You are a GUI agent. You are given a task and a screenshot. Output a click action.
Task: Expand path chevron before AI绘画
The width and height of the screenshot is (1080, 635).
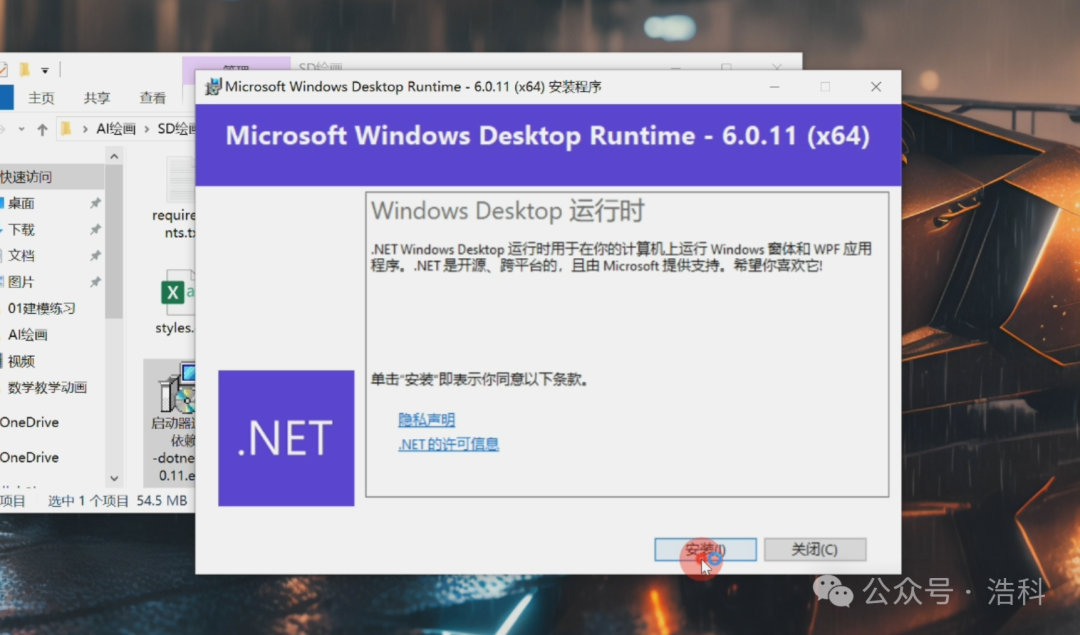point(85,129)
